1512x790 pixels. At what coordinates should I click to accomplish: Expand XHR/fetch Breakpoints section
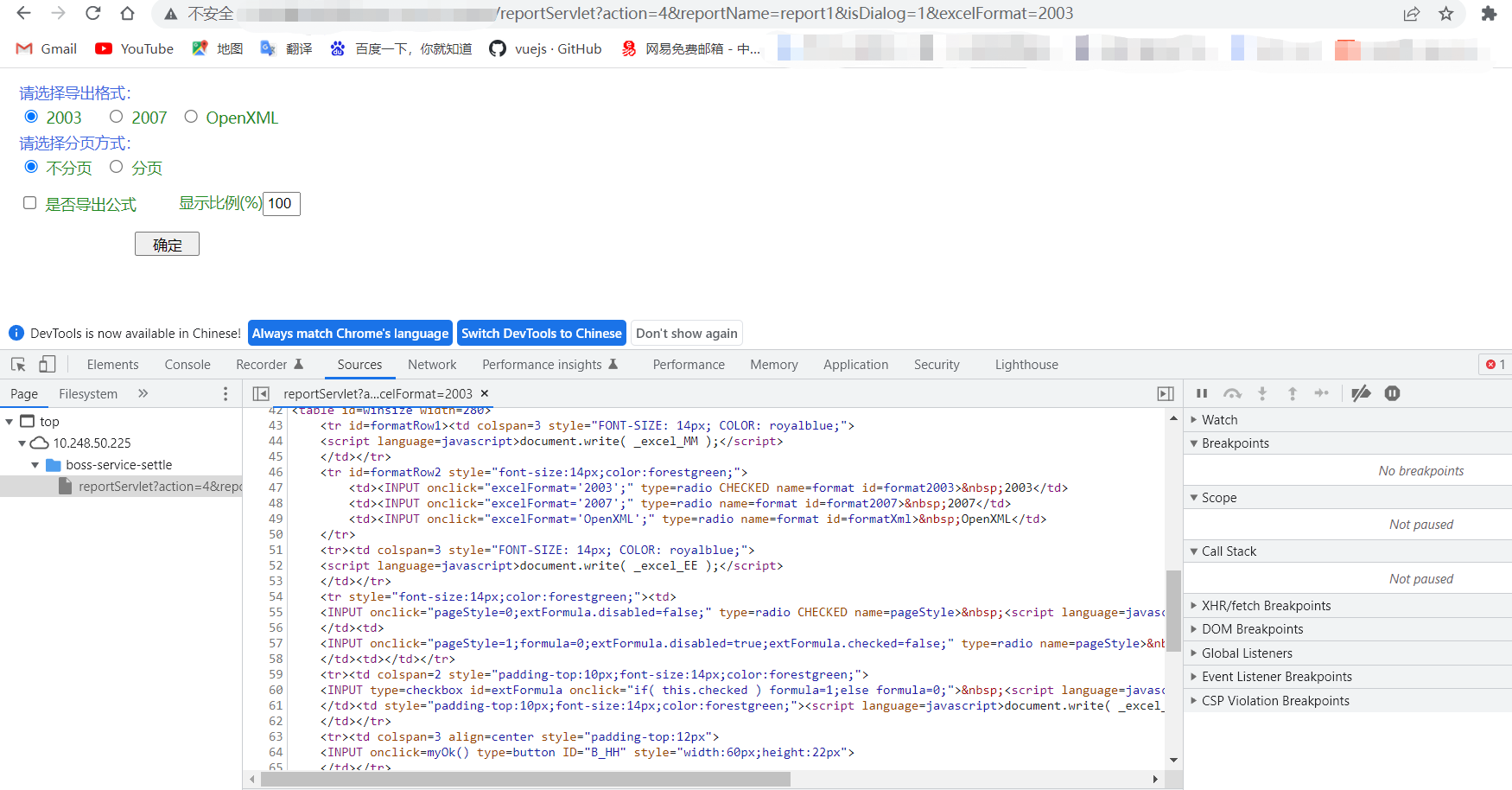[x=1266, y=606]
